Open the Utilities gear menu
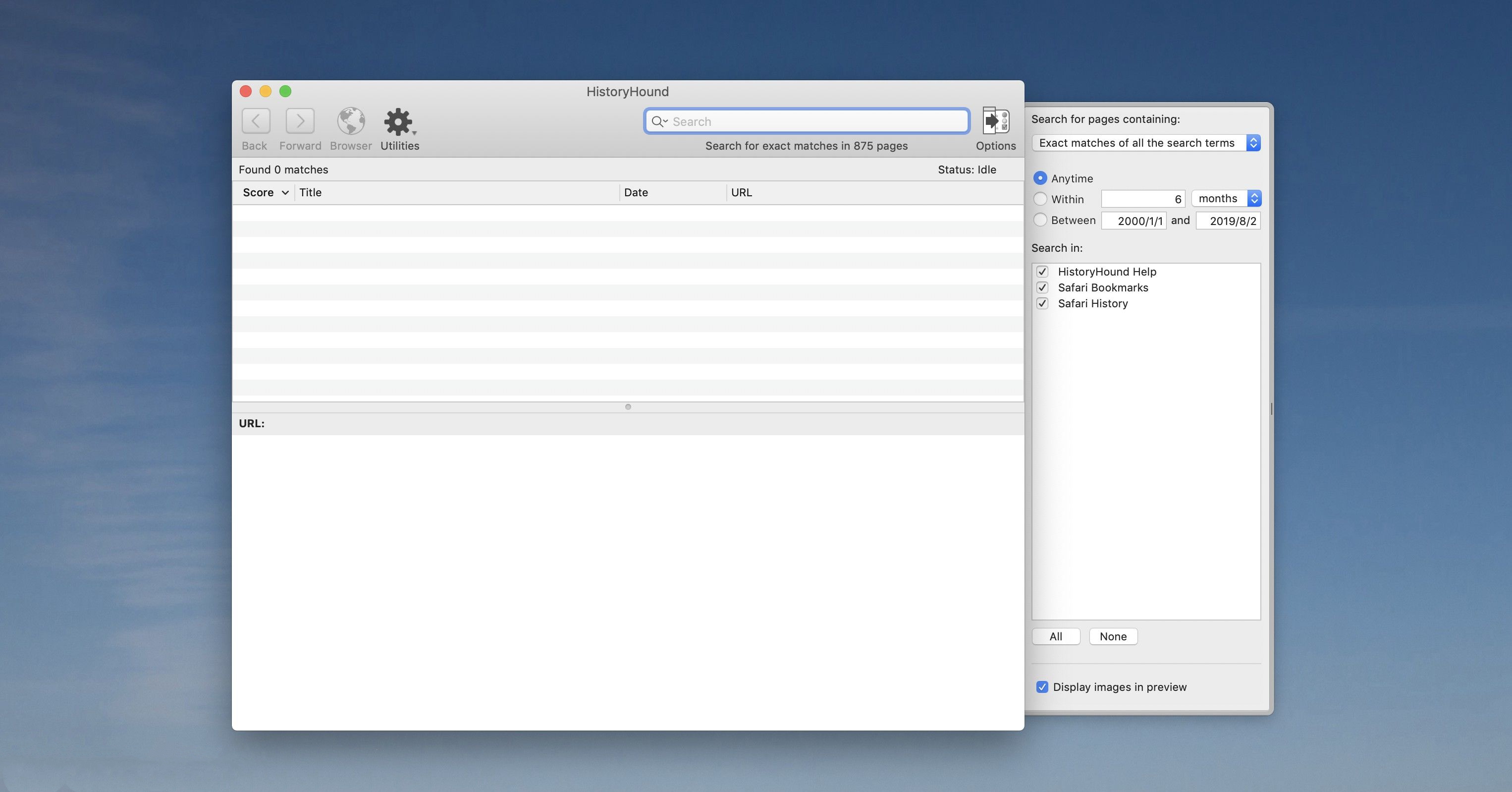The width and height of the screenshot is (1512, 792). 400,121
